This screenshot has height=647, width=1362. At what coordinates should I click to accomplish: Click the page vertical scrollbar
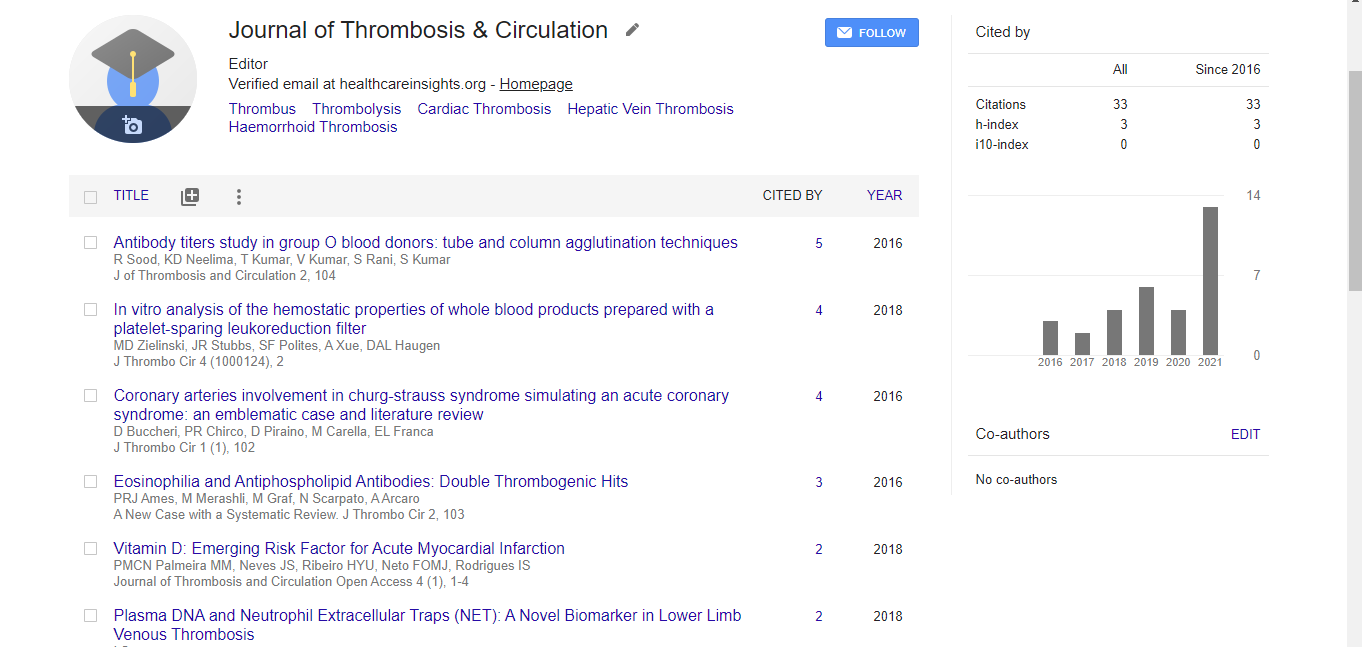coord(1354,300)
